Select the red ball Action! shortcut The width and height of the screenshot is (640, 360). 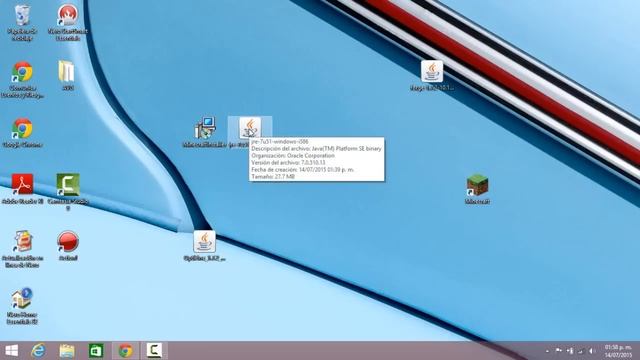click(x=67, y=242)
